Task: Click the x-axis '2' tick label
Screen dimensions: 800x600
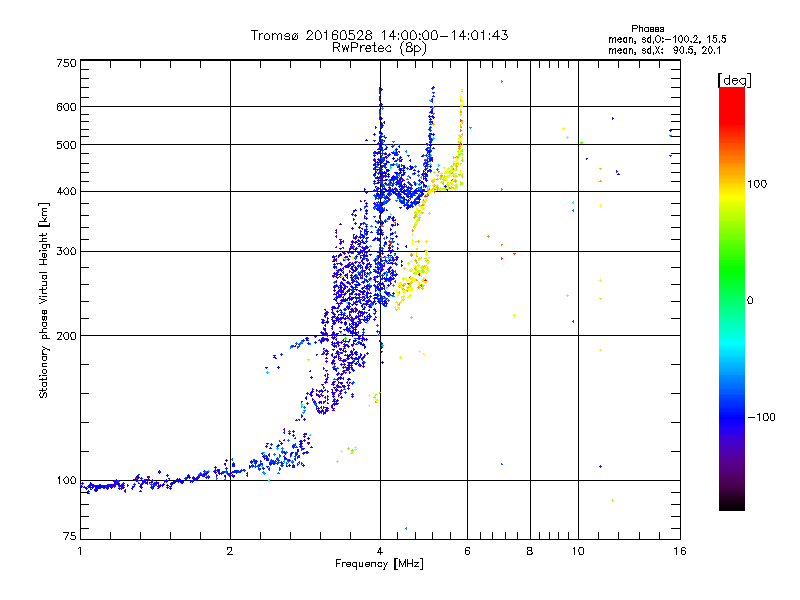Action: (230, 551)
